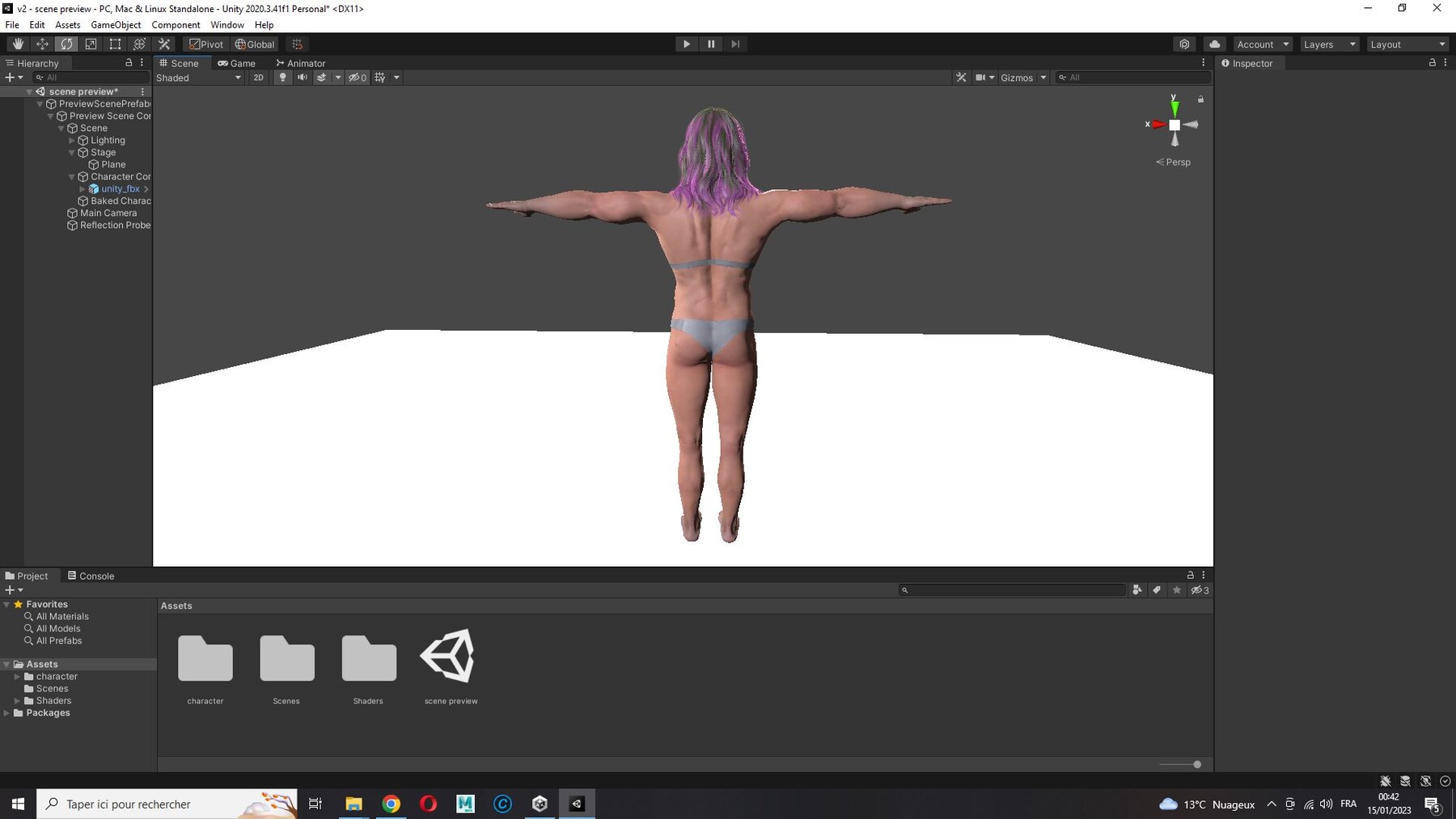This screenshot has height=819, width=1456.
Task: Click the Hierarchy search field
Action: (x=91, y=78)
